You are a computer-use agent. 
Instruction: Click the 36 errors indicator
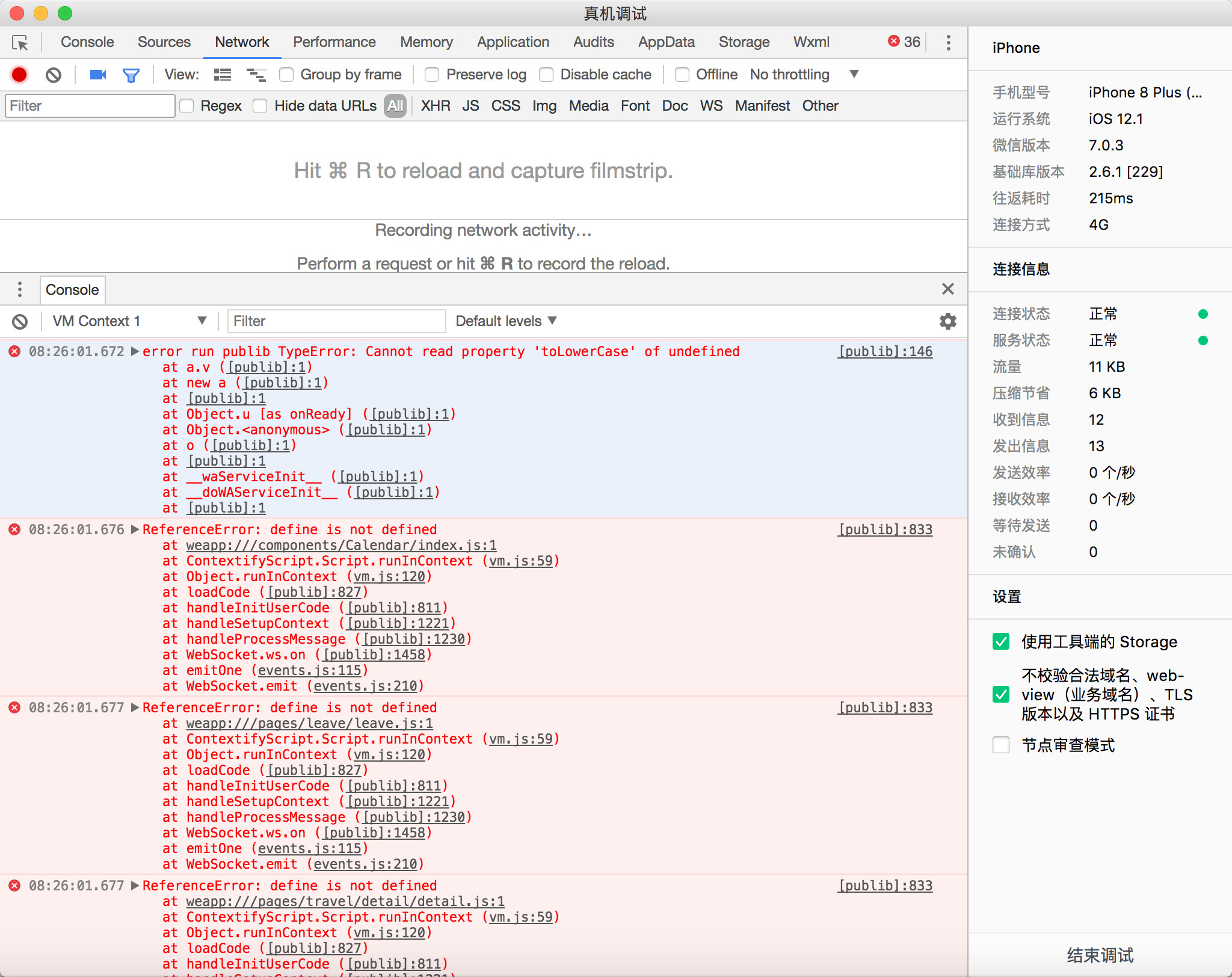tap(904, 42)
